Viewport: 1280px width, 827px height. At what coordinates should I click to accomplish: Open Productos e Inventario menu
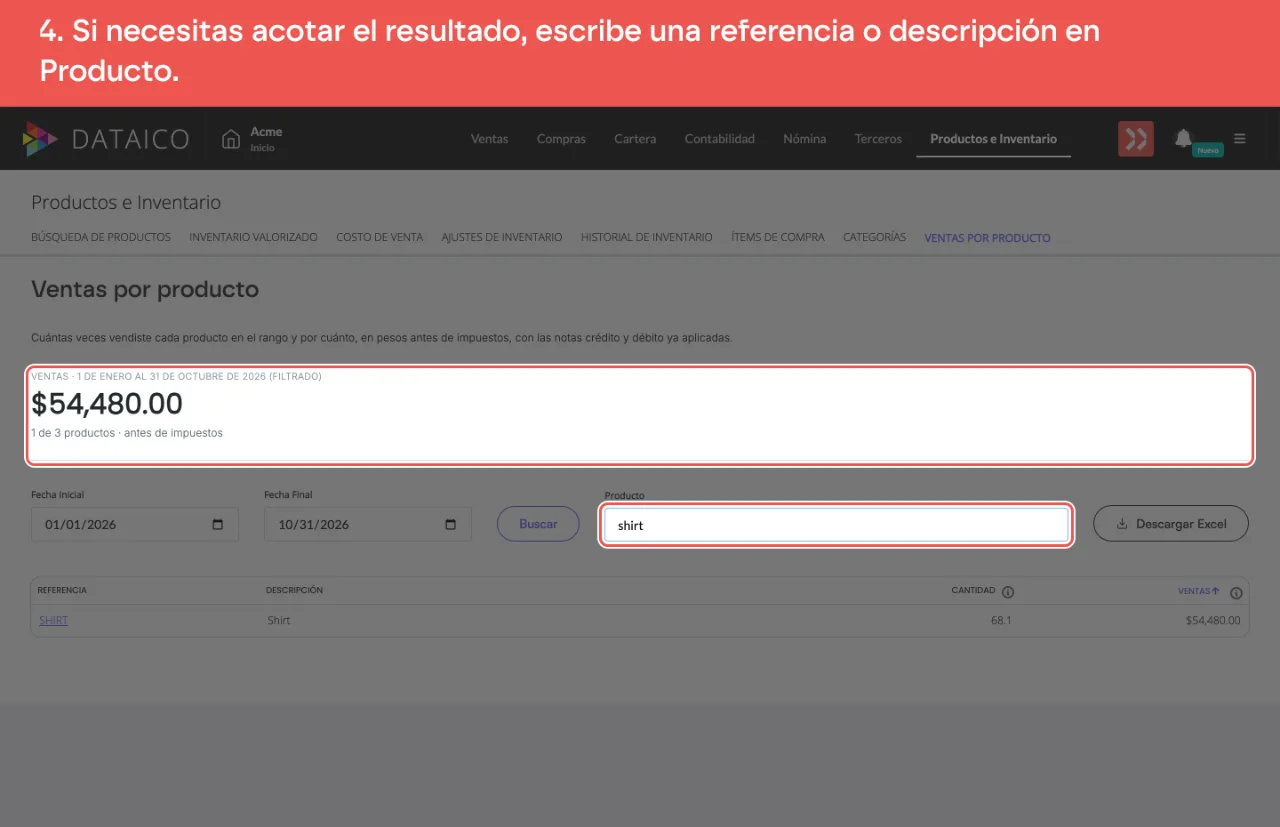click(x=993, y=139)
